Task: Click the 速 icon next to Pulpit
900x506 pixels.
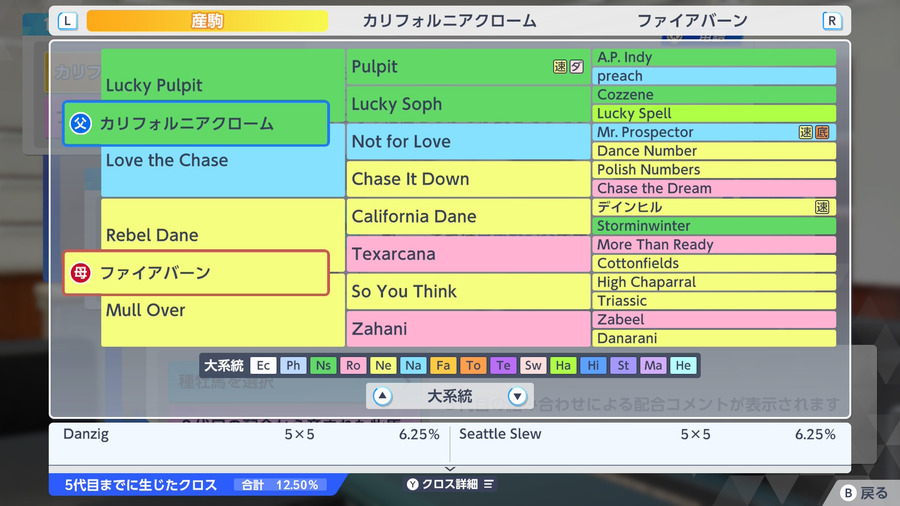Action: pyautogui.click(x=560, y=67)
